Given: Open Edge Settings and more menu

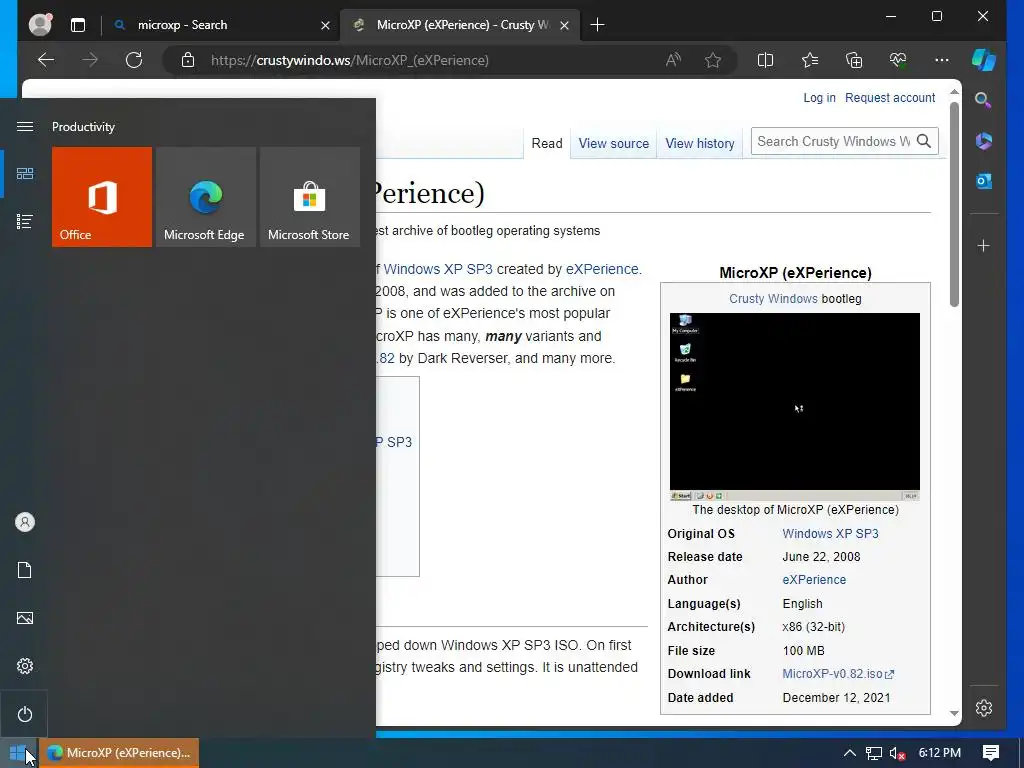Looking at the screenshot, I should coord(942,60).
